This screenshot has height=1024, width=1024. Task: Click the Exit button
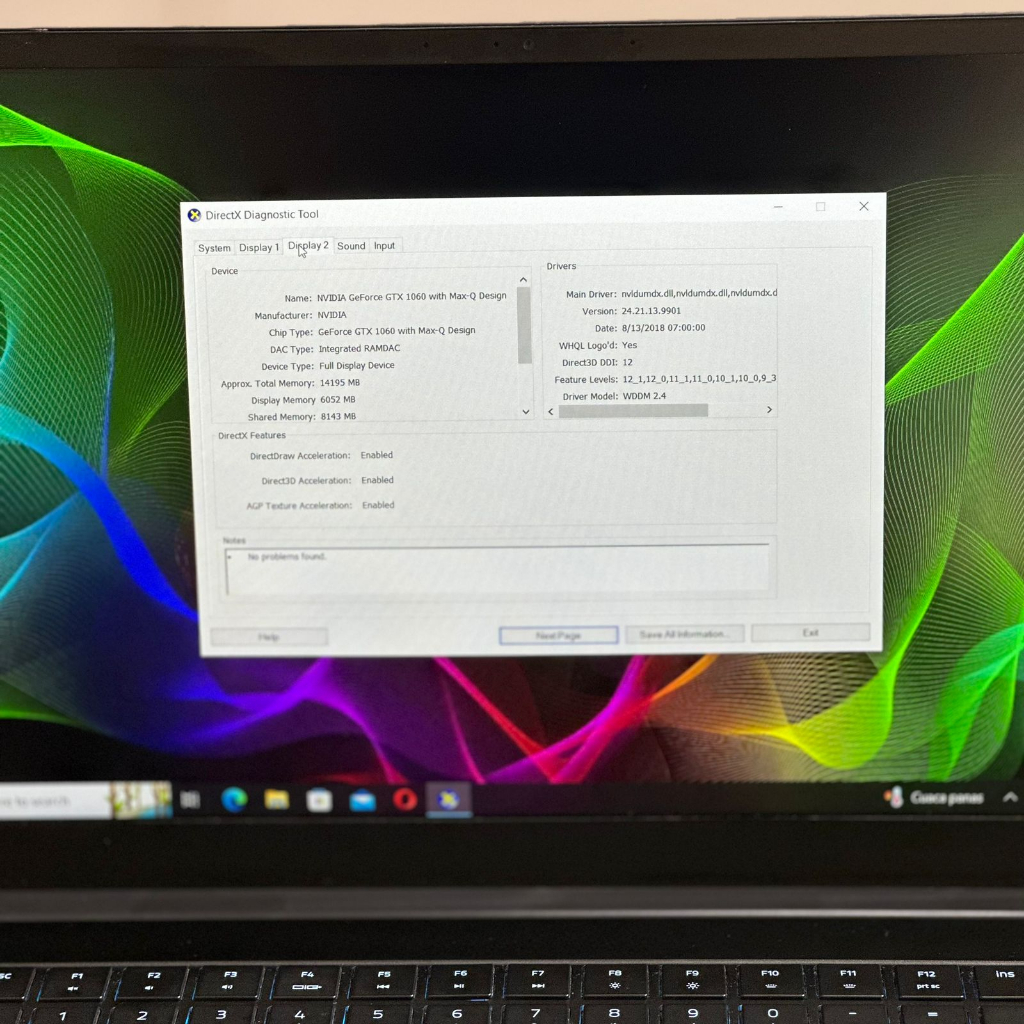[810, 633]
